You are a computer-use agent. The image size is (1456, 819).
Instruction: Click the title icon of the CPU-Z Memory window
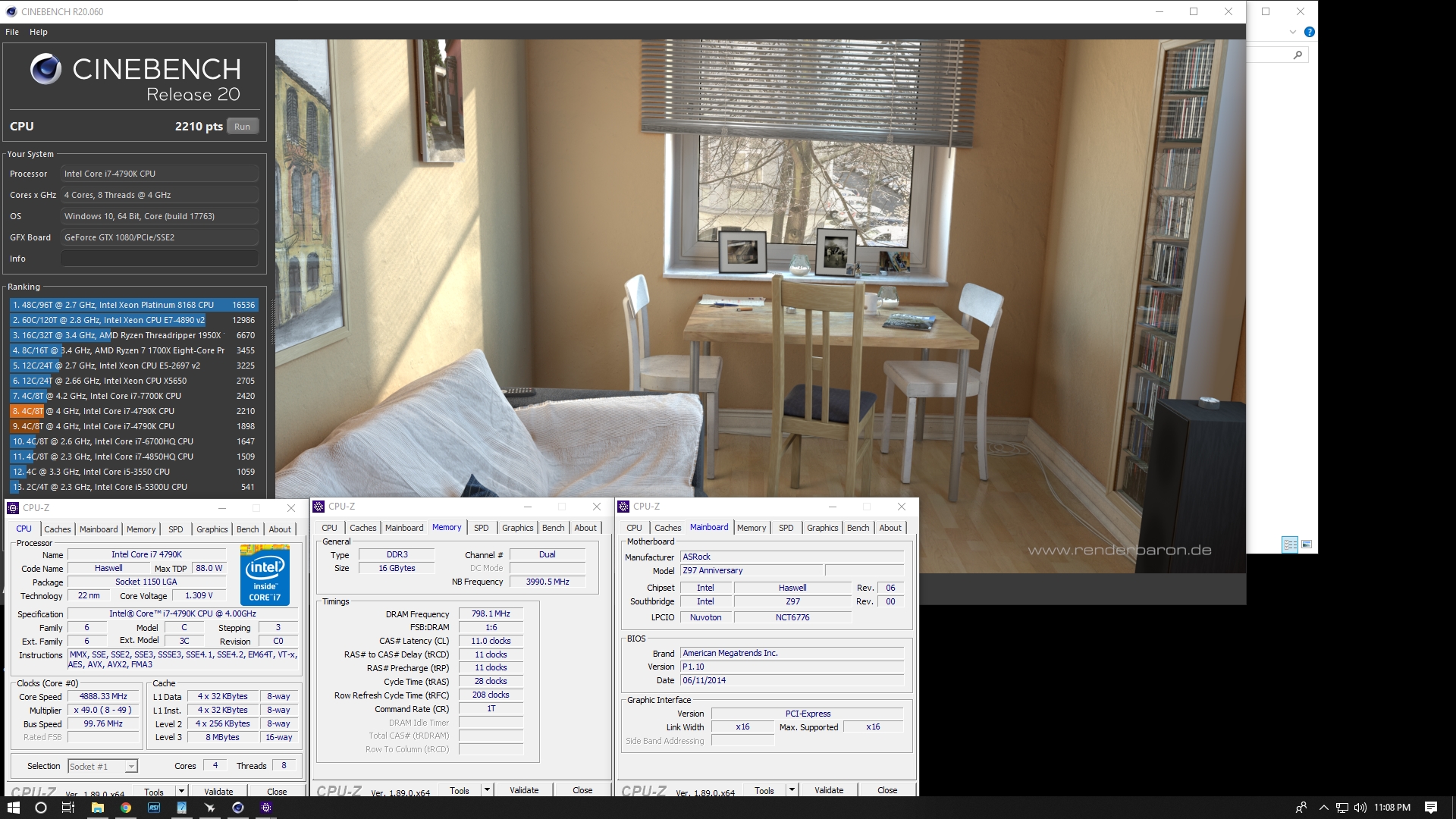pos(319,507)
